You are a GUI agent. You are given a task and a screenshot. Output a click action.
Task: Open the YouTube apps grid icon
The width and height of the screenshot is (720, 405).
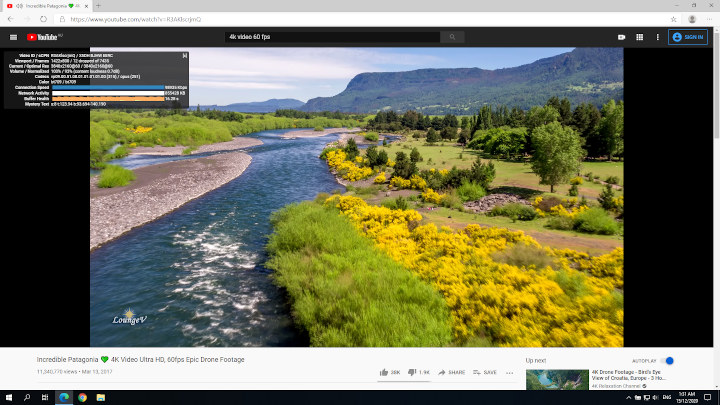click(640, 37)
